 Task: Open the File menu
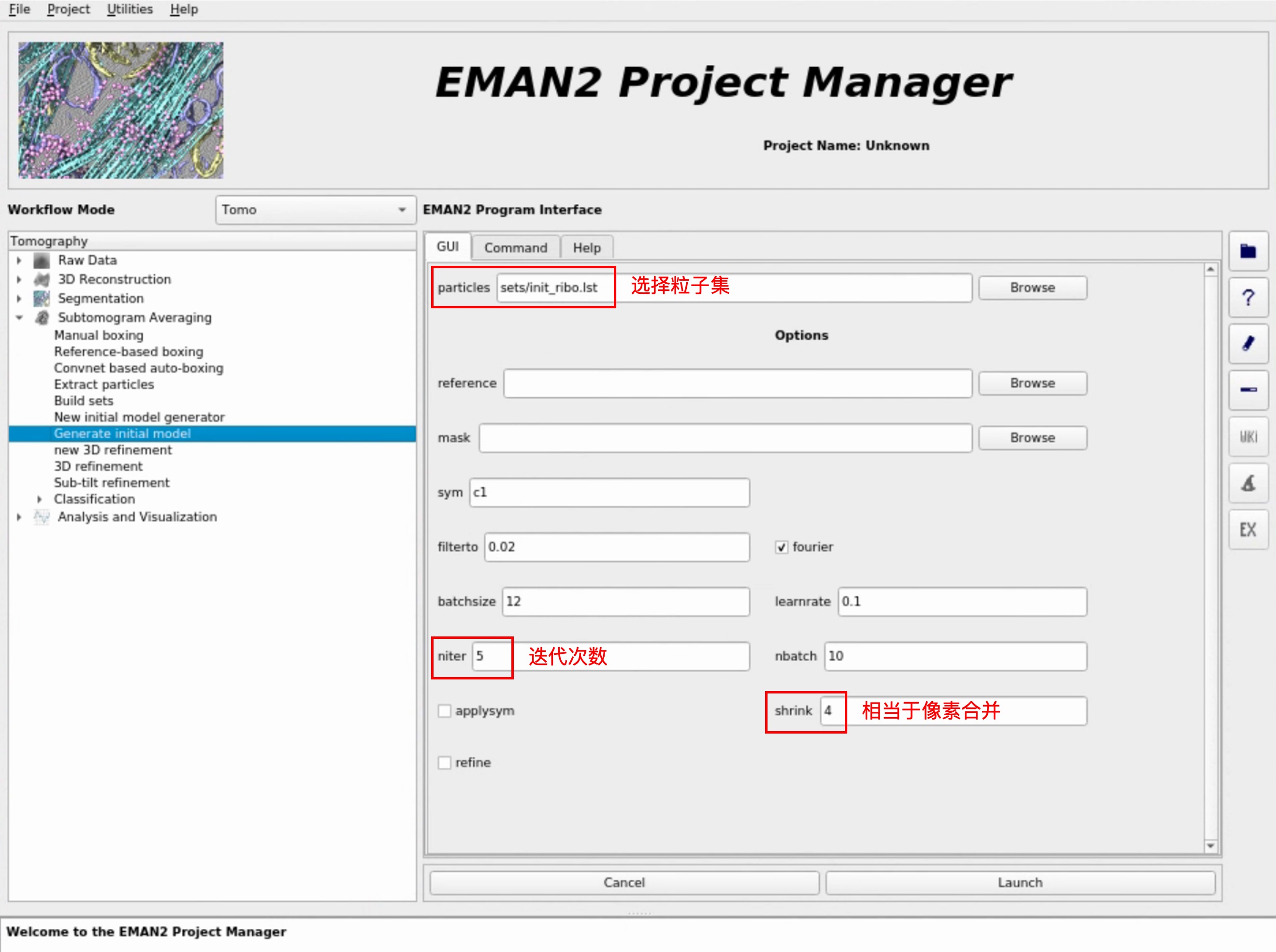pos(20,9)
